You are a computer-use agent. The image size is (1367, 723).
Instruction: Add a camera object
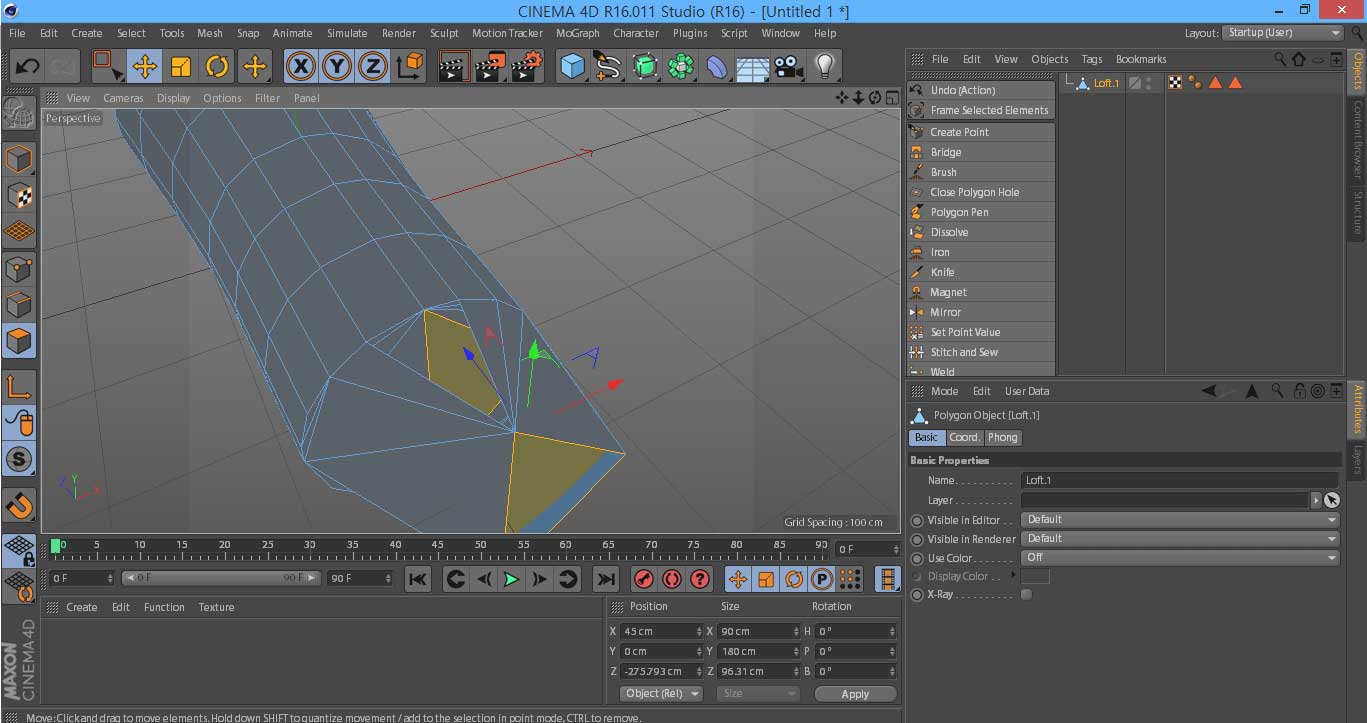click(789, 67)
